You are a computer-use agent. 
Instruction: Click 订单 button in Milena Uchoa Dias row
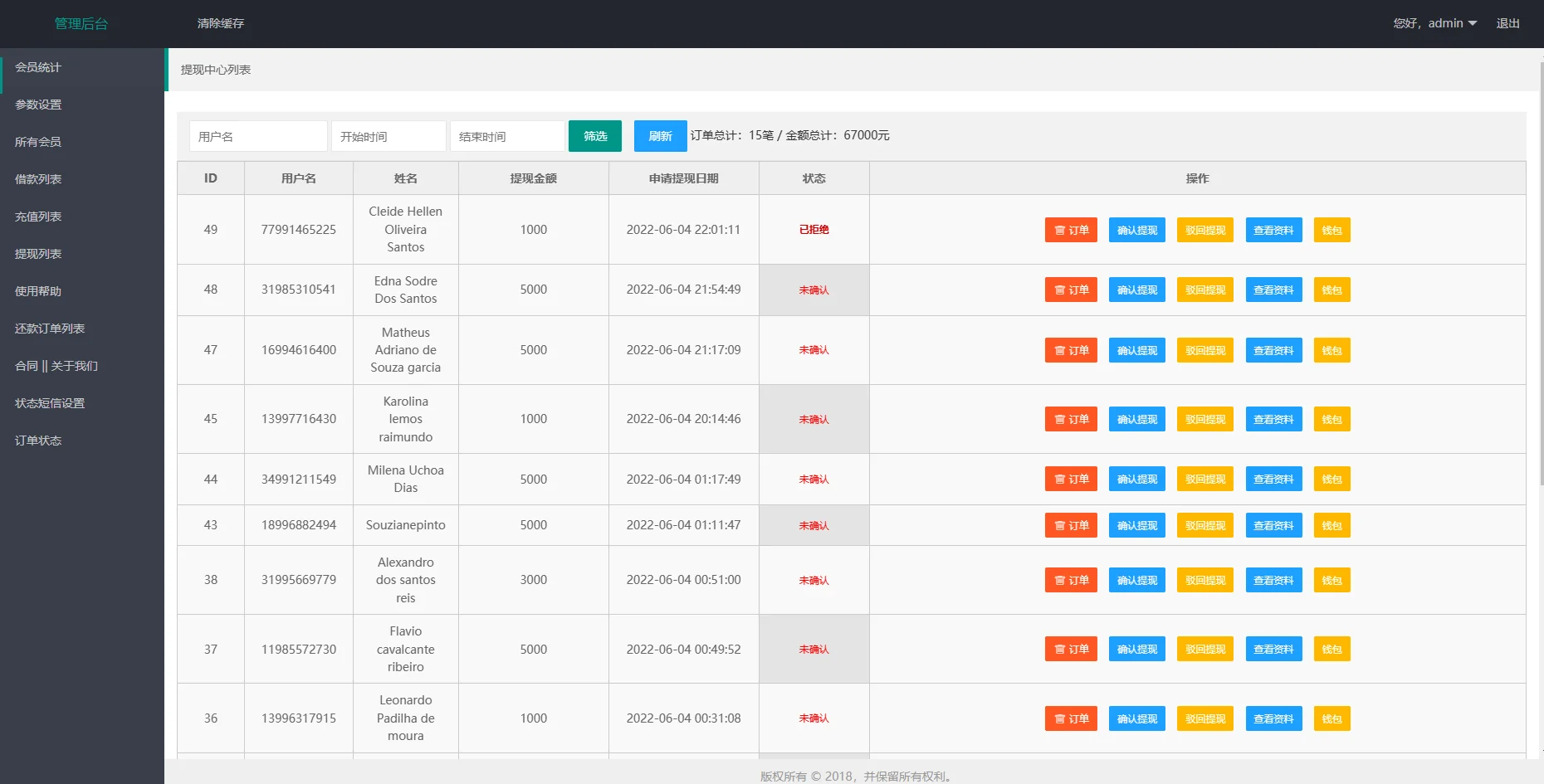click(x=1071, y=479)
